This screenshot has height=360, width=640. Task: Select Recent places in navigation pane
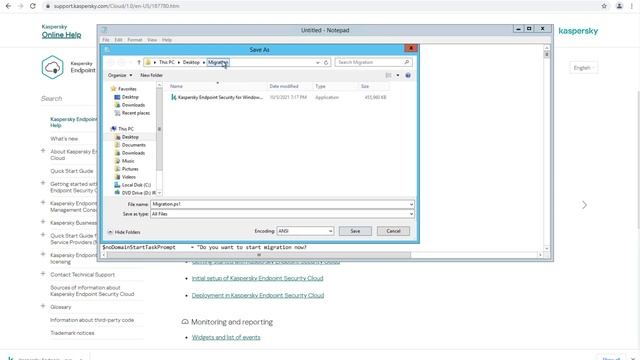click(136, 113)
